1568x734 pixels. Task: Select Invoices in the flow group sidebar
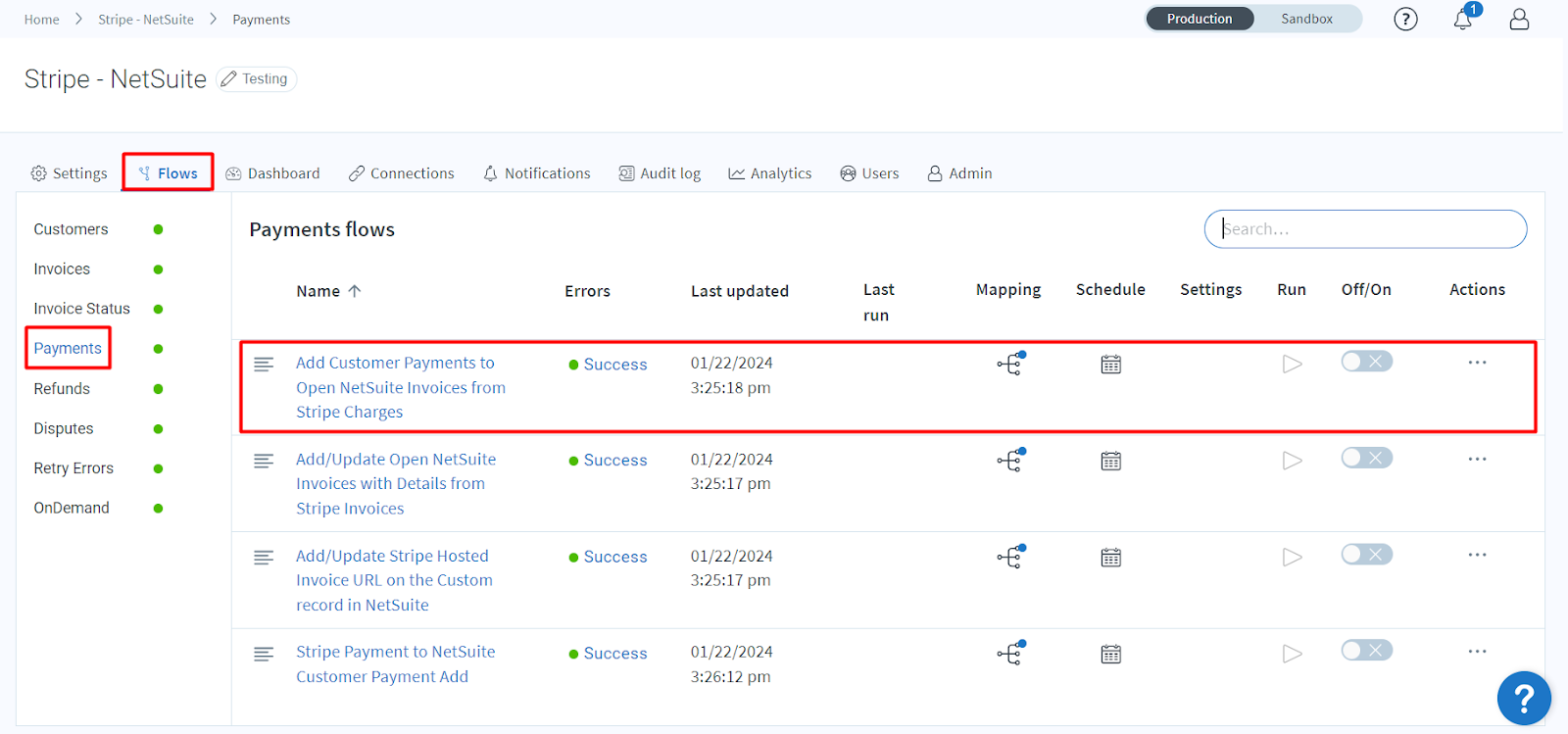(x=62, y=269)
